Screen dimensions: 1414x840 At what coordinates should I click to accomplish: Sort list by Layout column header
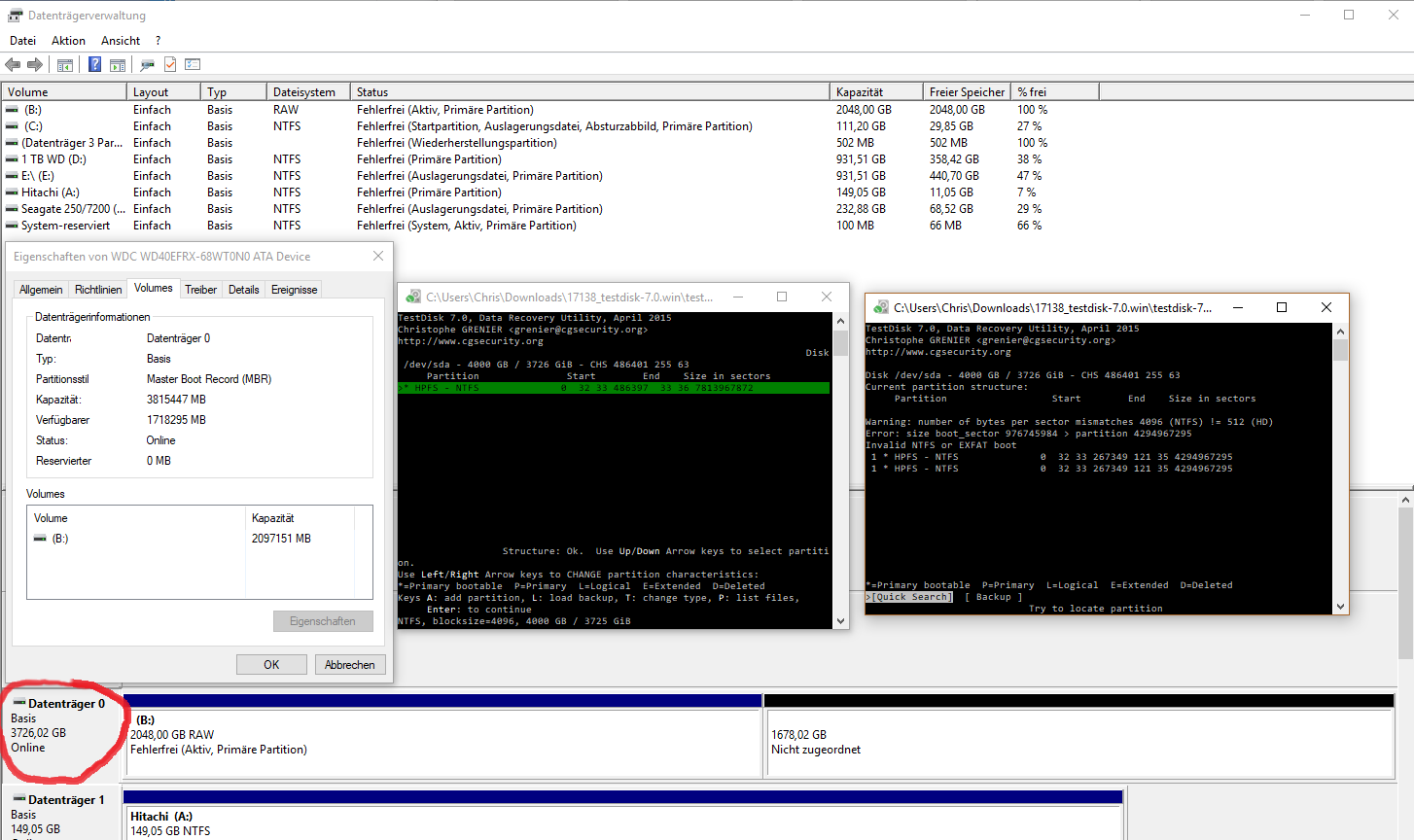(163, 92)
